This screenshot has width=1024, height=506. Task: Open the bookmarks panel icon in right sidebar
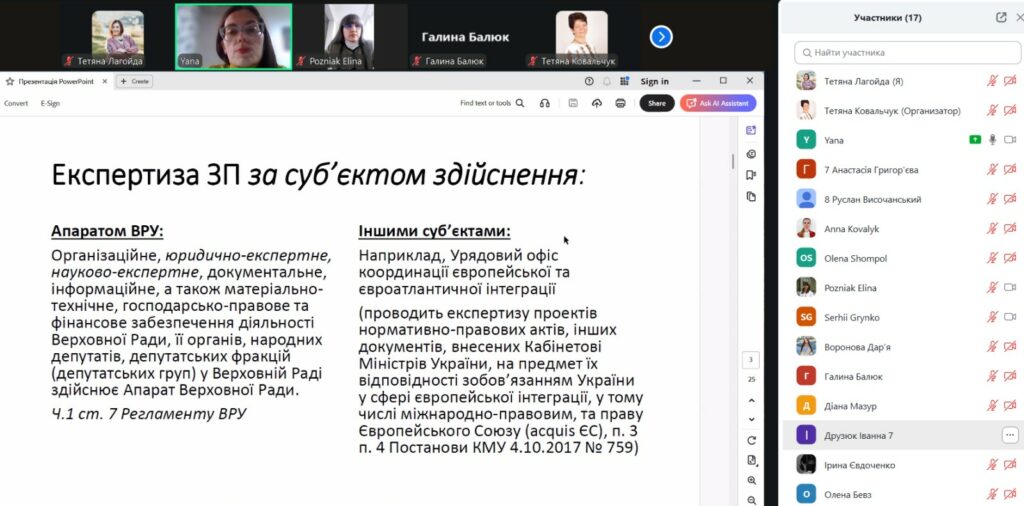pyautogui.click(x=751, y=175)
